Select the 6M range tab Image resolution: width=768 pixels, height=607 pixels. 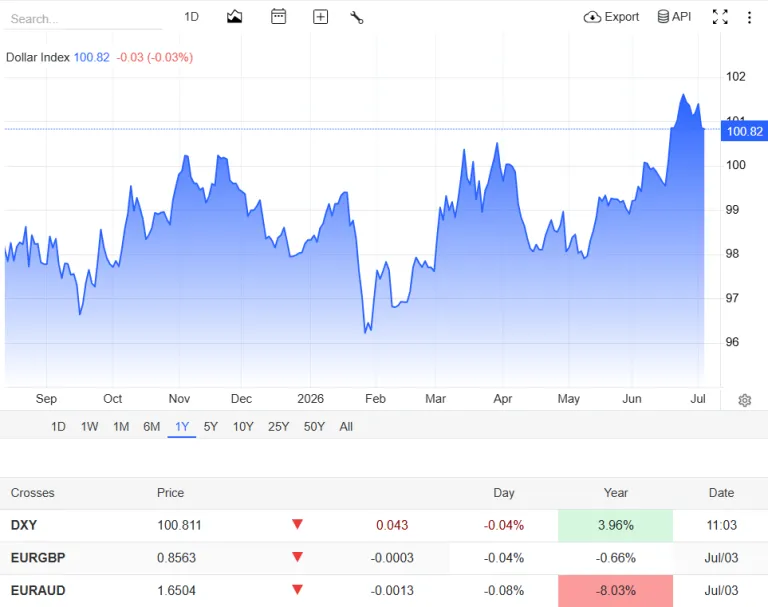pyautogui.click(x=151, y=427)
